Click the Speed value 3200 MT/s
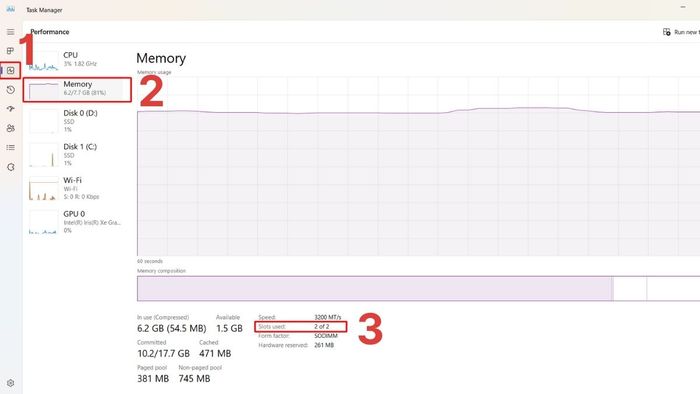This screenshot has height=394, width=700. 328,317
